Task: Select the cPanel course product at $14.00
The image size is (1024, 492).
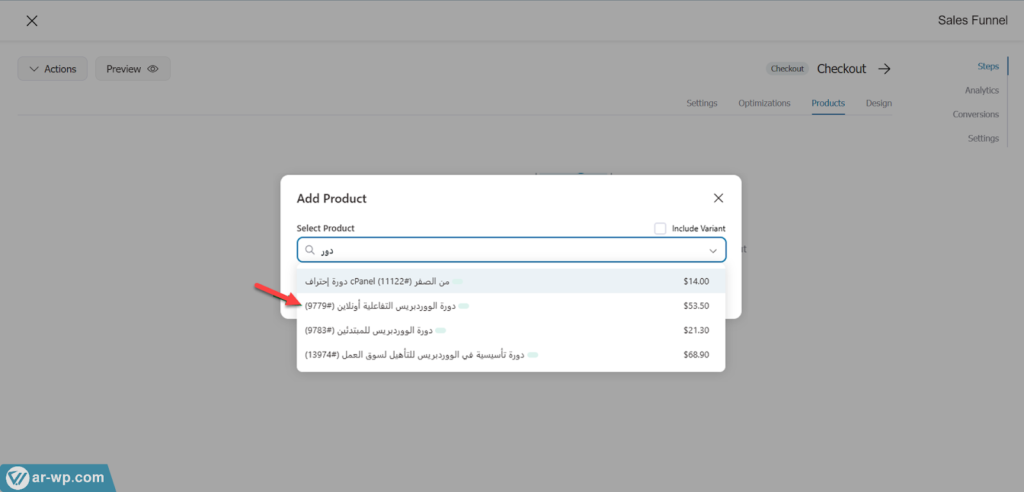Action: [510, 282]
